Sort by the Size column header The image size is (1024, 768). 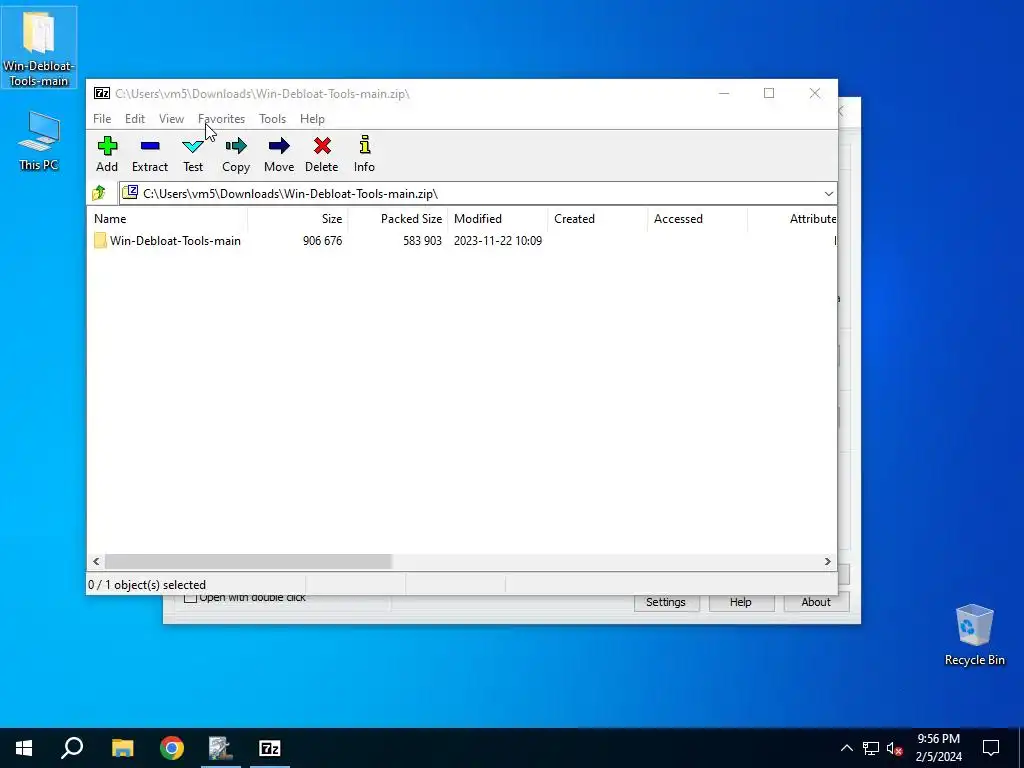click(298, 219)
